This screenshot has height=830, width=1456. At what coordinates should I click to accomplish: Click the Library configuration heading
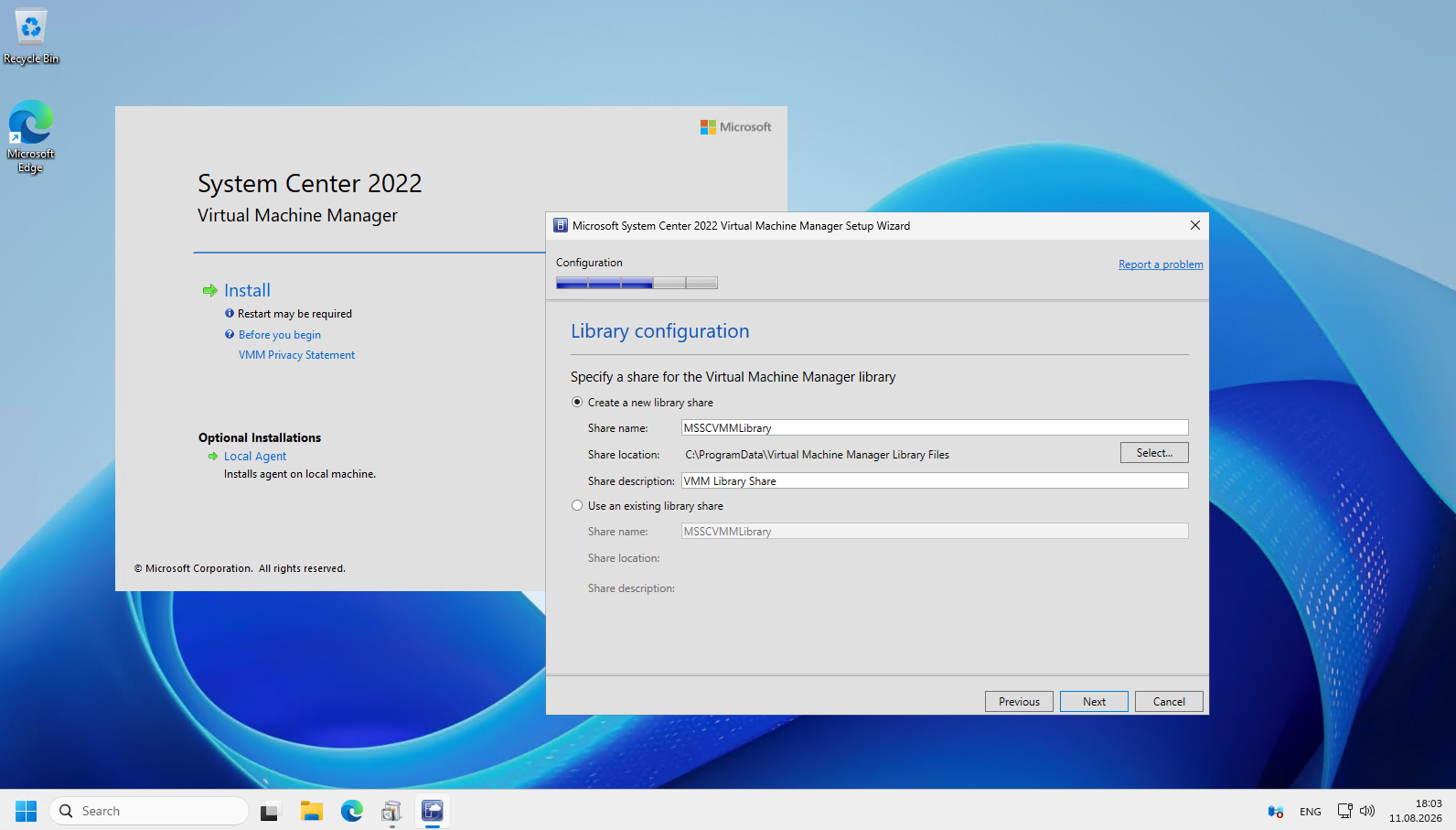(x=659, y=331)
